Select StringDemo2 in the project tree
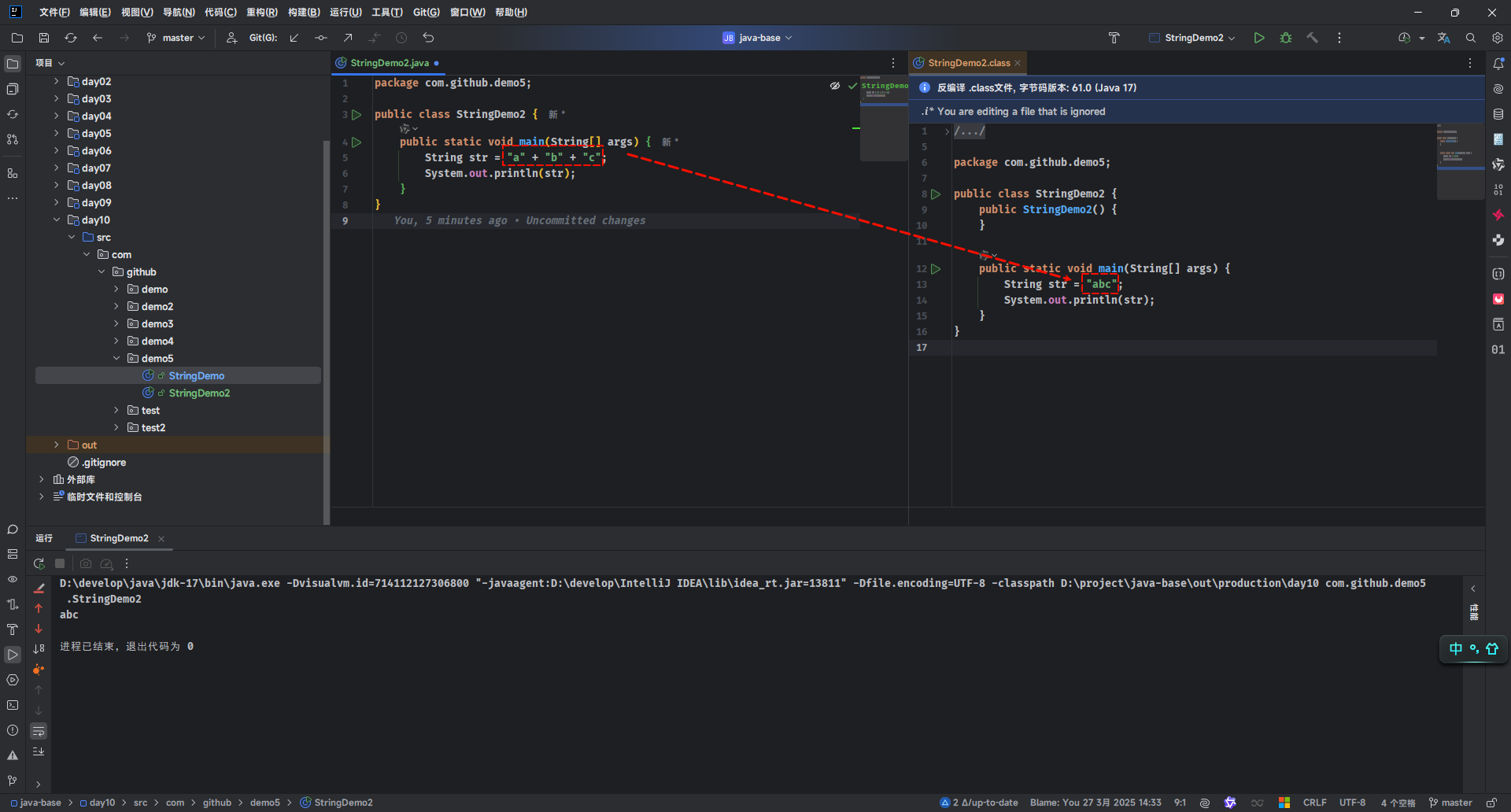This screenshot has height=812, width=1511. click(199, 393)
